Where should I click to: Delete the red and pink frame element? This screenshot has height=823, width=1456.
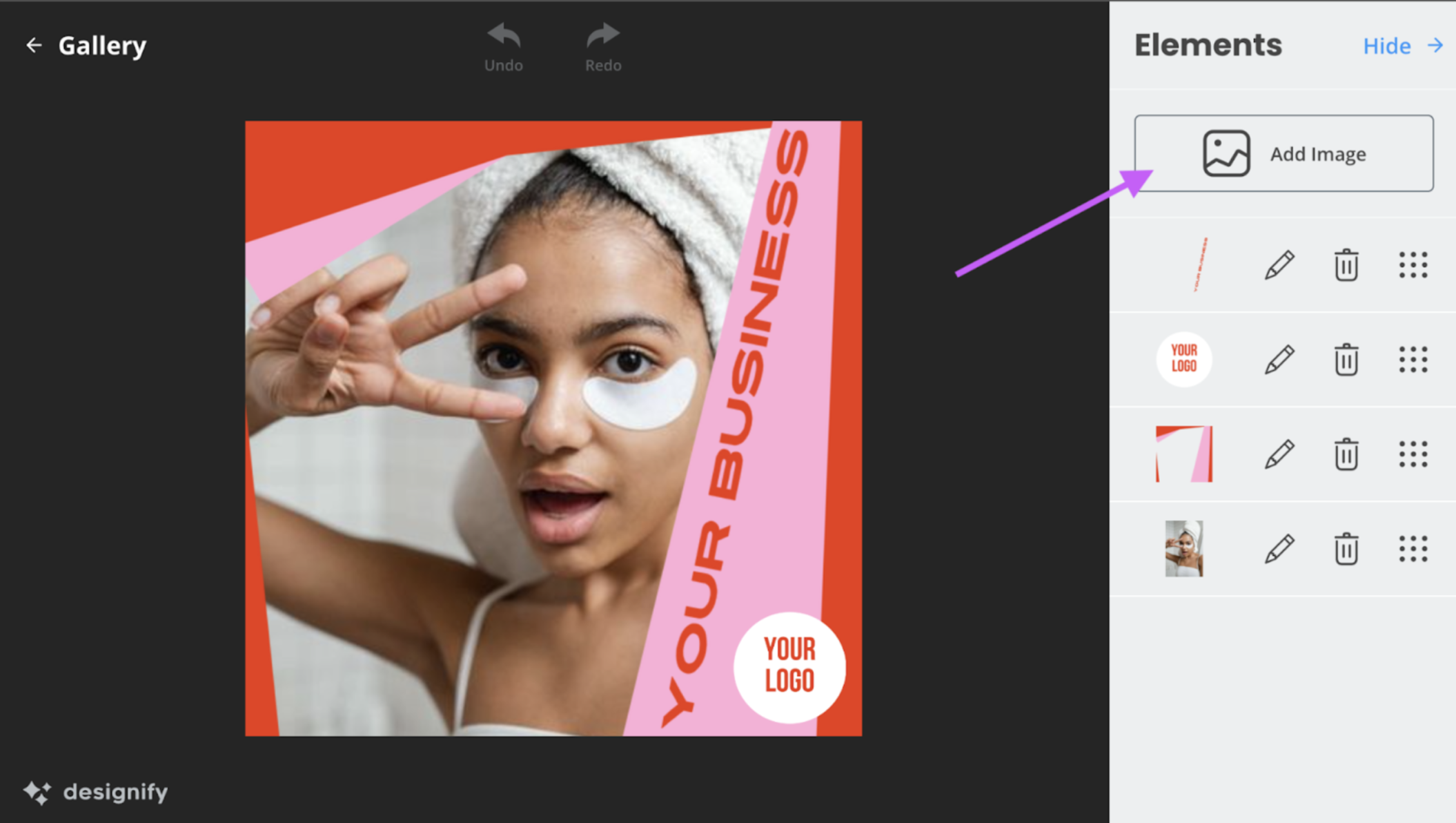[1346, 454]
